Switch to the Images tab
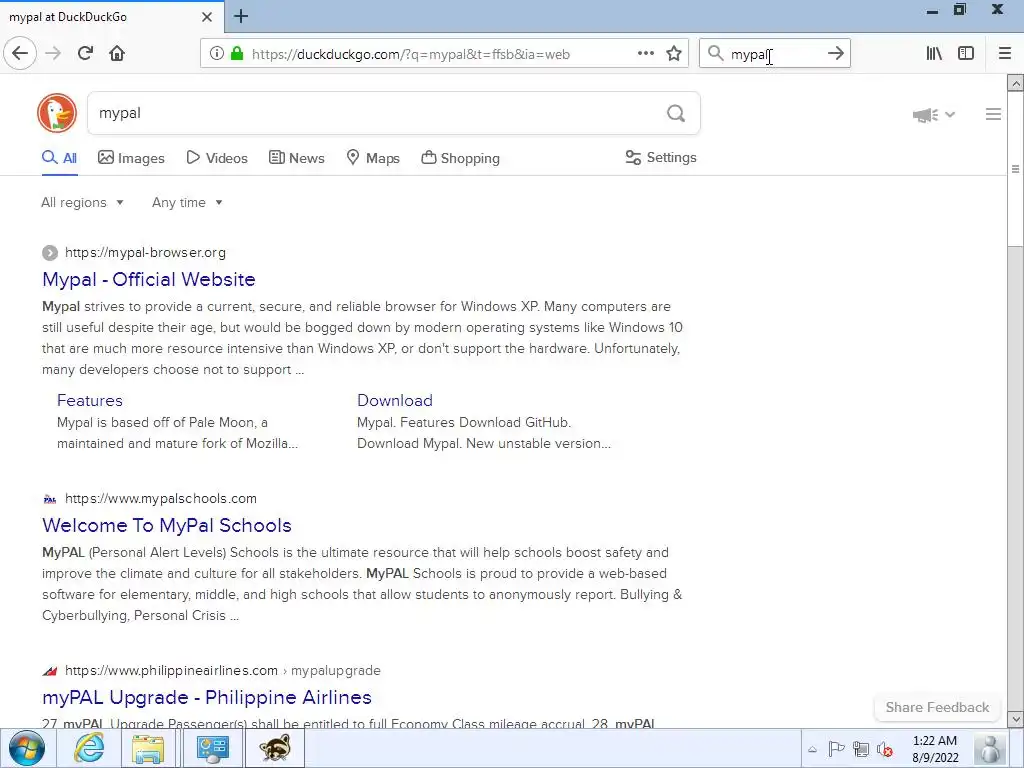This screenshot has height=768, width=1024. [x=131, y=158]
